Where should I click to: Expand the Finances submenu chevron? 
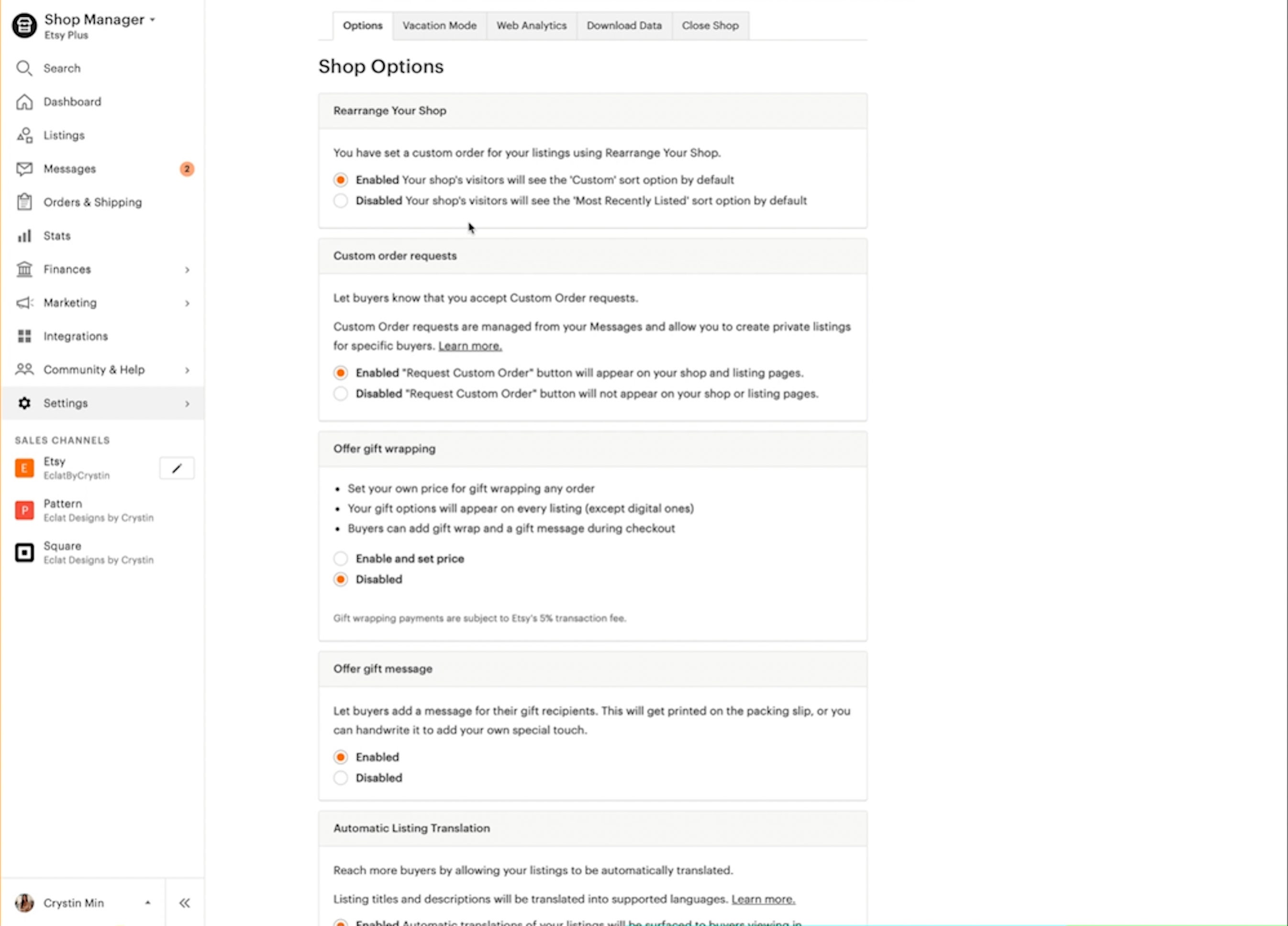[x=187, y=270]
